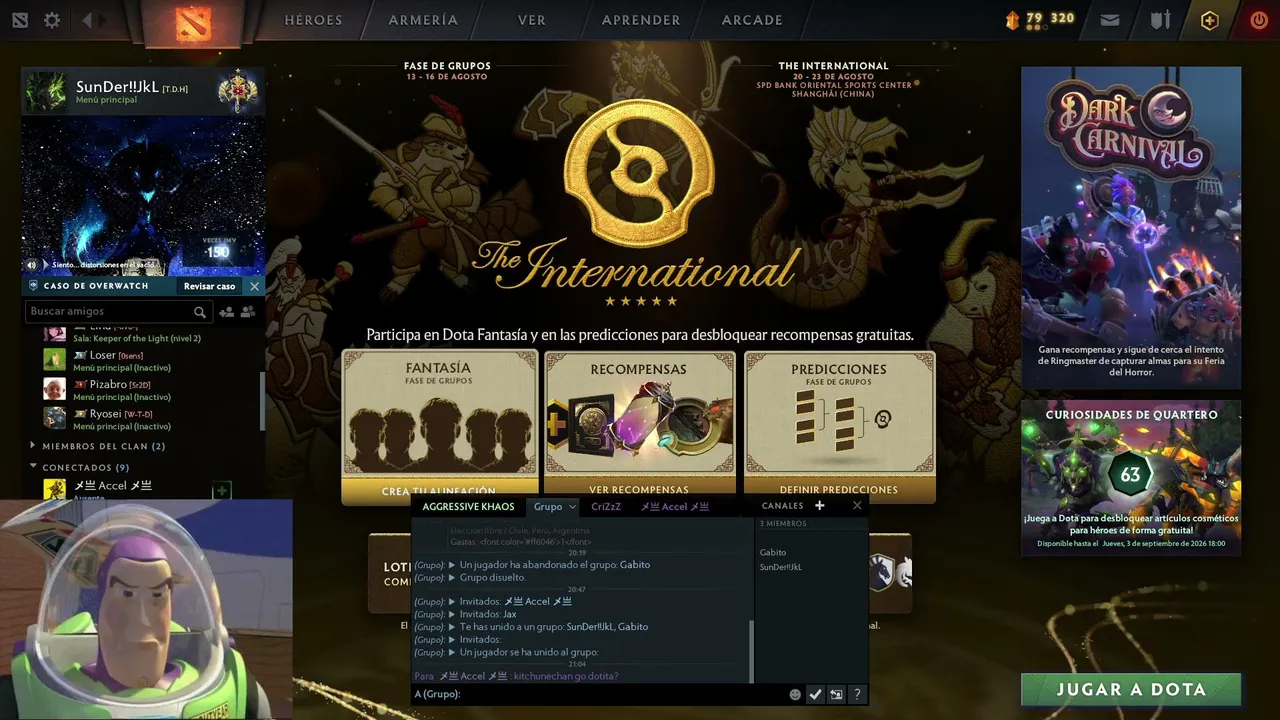Open the Héroes menu

(313, 20)
